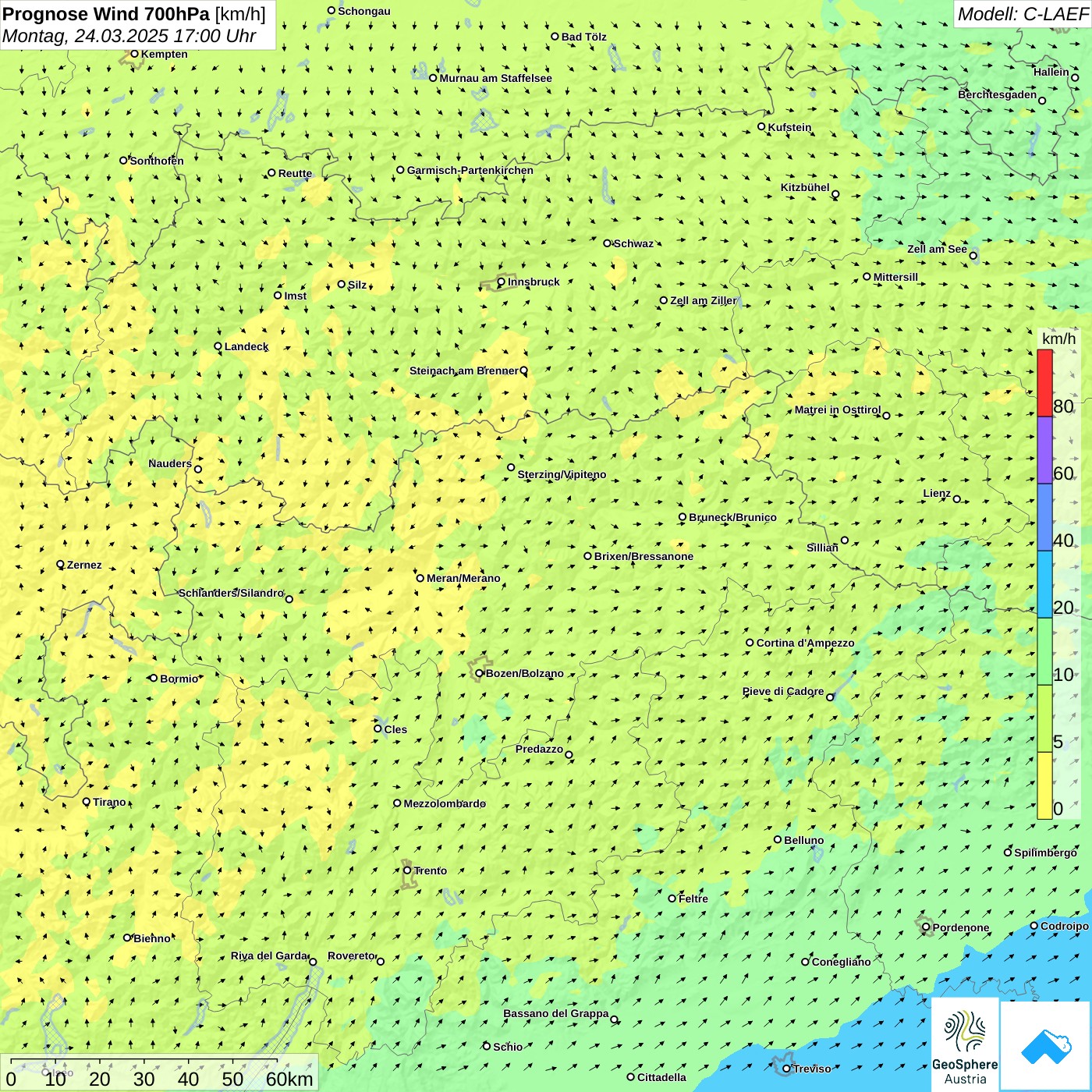This screenshot has height=1092, width=1092.
Task: Select the Meran/Merano label
Action: point(463,578)
